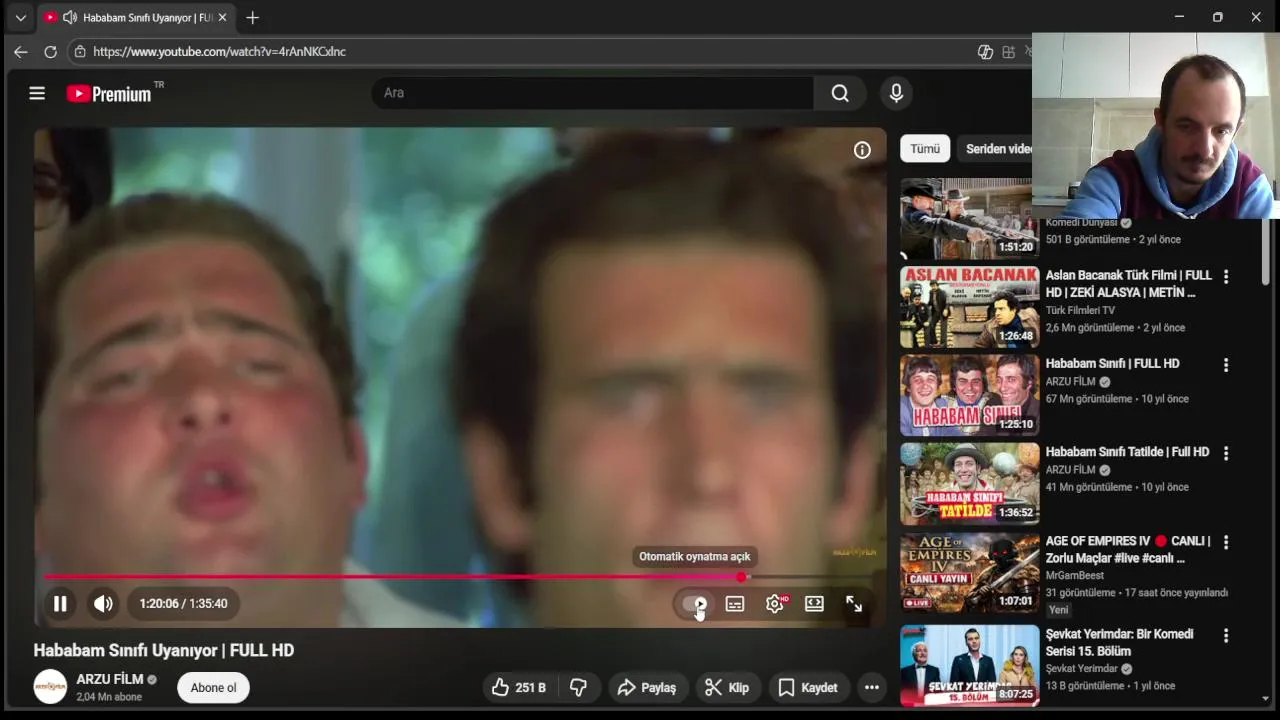
Task: View site information lock icon
Action: [80, 52]
